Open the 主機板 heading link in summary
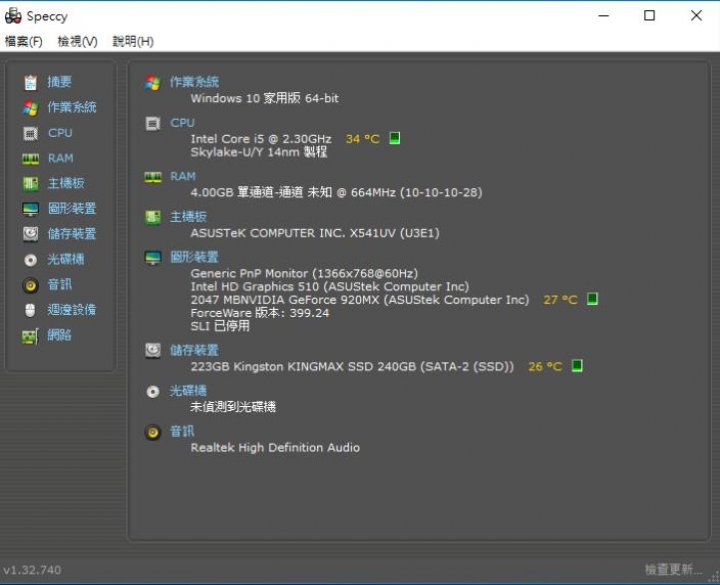The height and width of the screenshot is (585, 720). 188,217
